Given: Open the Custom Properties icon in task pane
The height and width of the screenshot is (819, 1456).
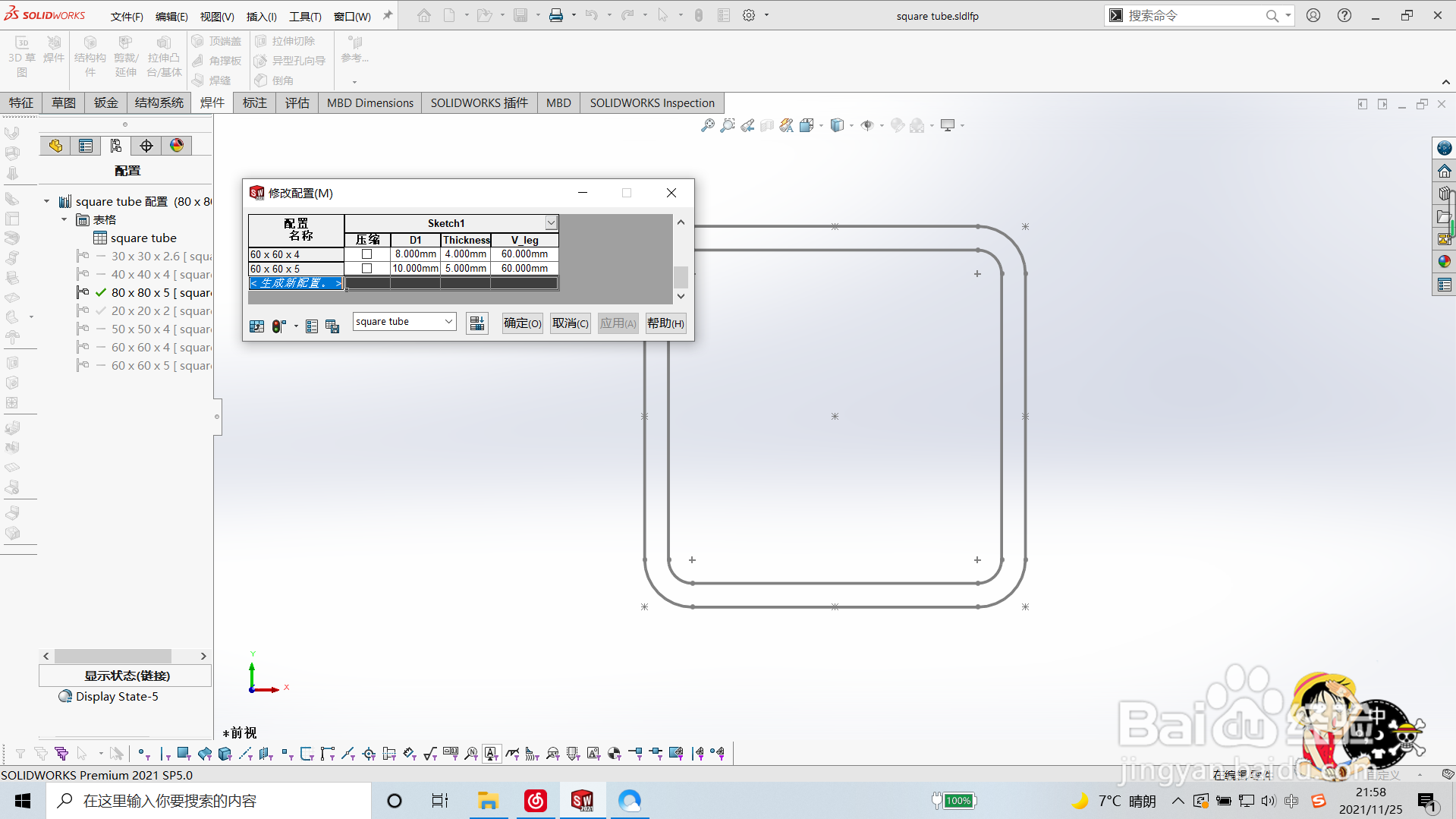Looking at the screenshot, I should (x=1445, y=285).
